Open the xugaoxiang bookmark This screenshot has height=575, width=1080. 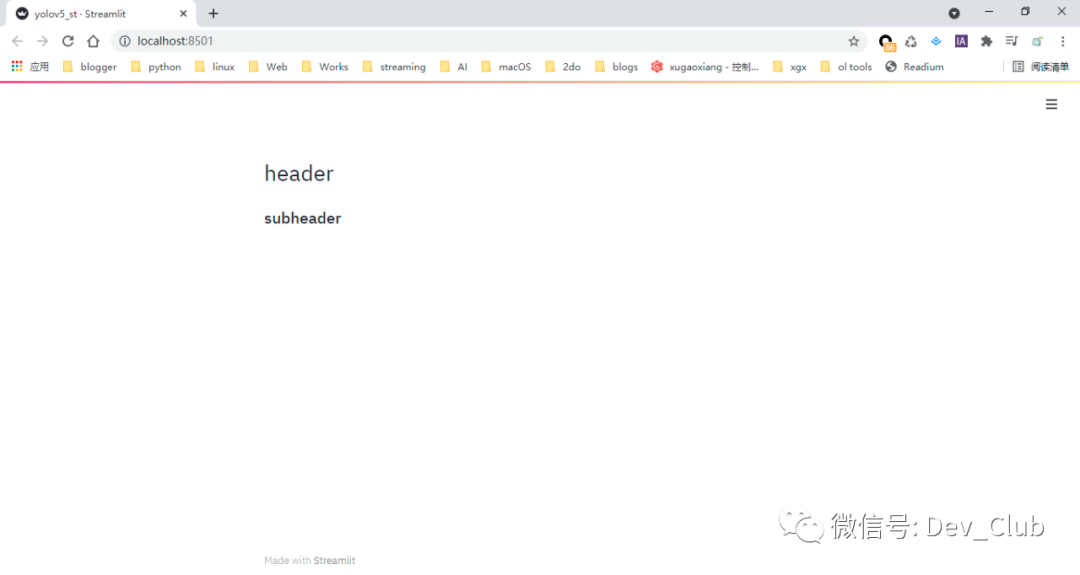click(705, 67)
